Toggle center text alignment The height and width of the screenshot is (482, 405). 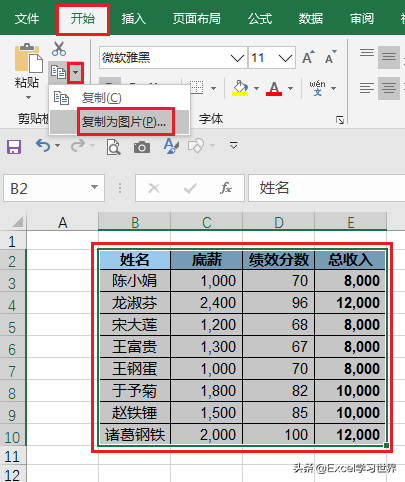389,88
